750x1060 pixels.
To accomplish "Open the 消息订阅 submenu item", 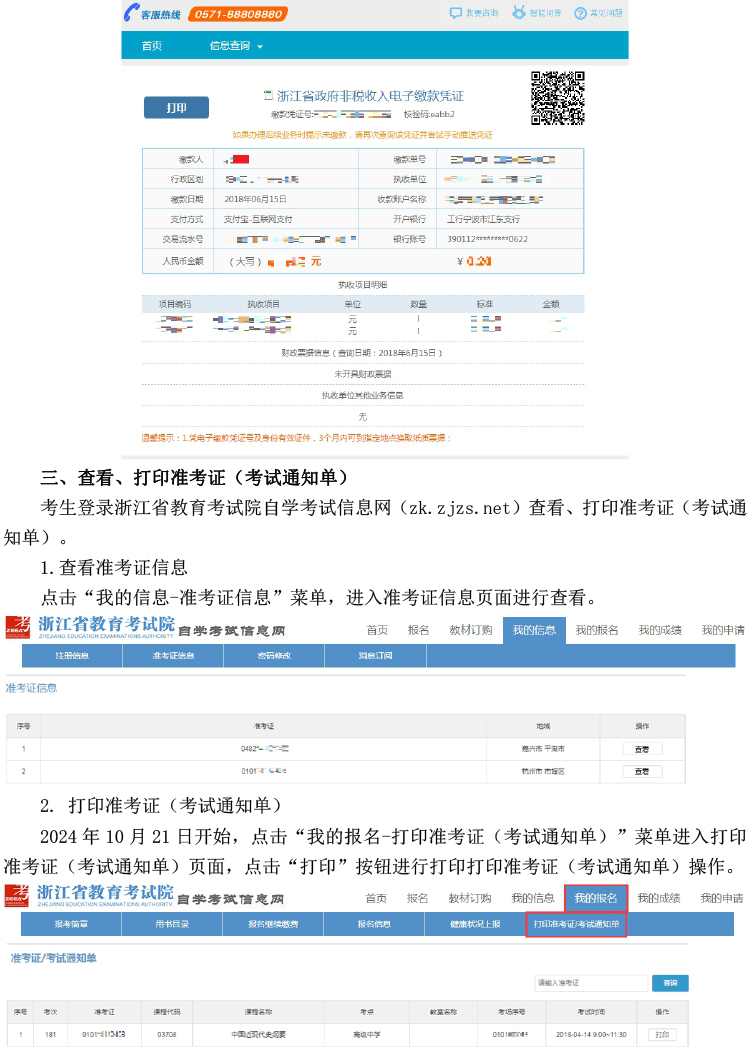I will click(x=375, y=656).
